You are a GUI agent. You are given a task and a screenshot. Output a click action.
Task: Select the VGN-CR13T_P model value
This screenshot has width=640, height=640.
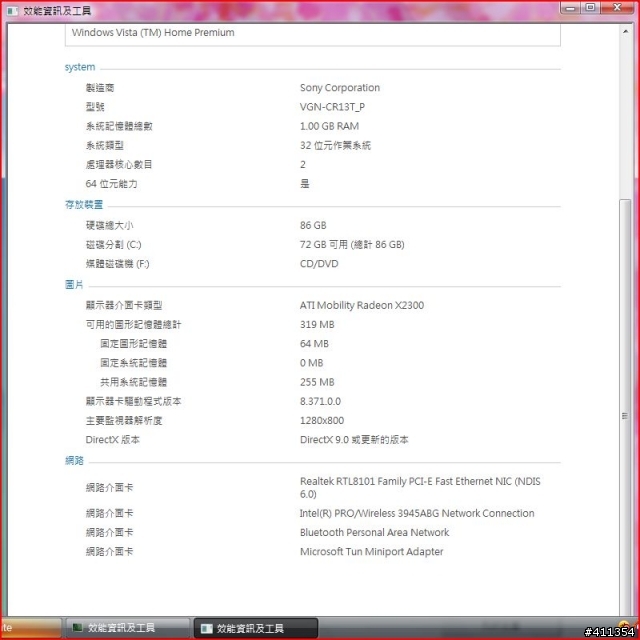coord(332,107)
